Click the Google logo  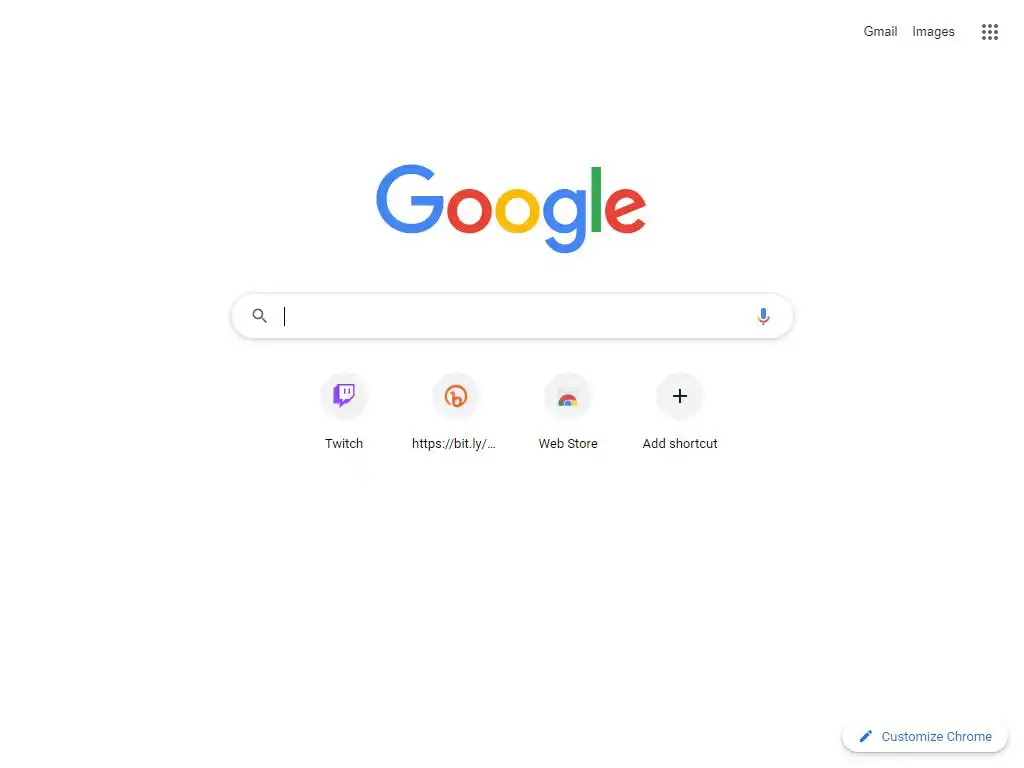tap(511, 208)
